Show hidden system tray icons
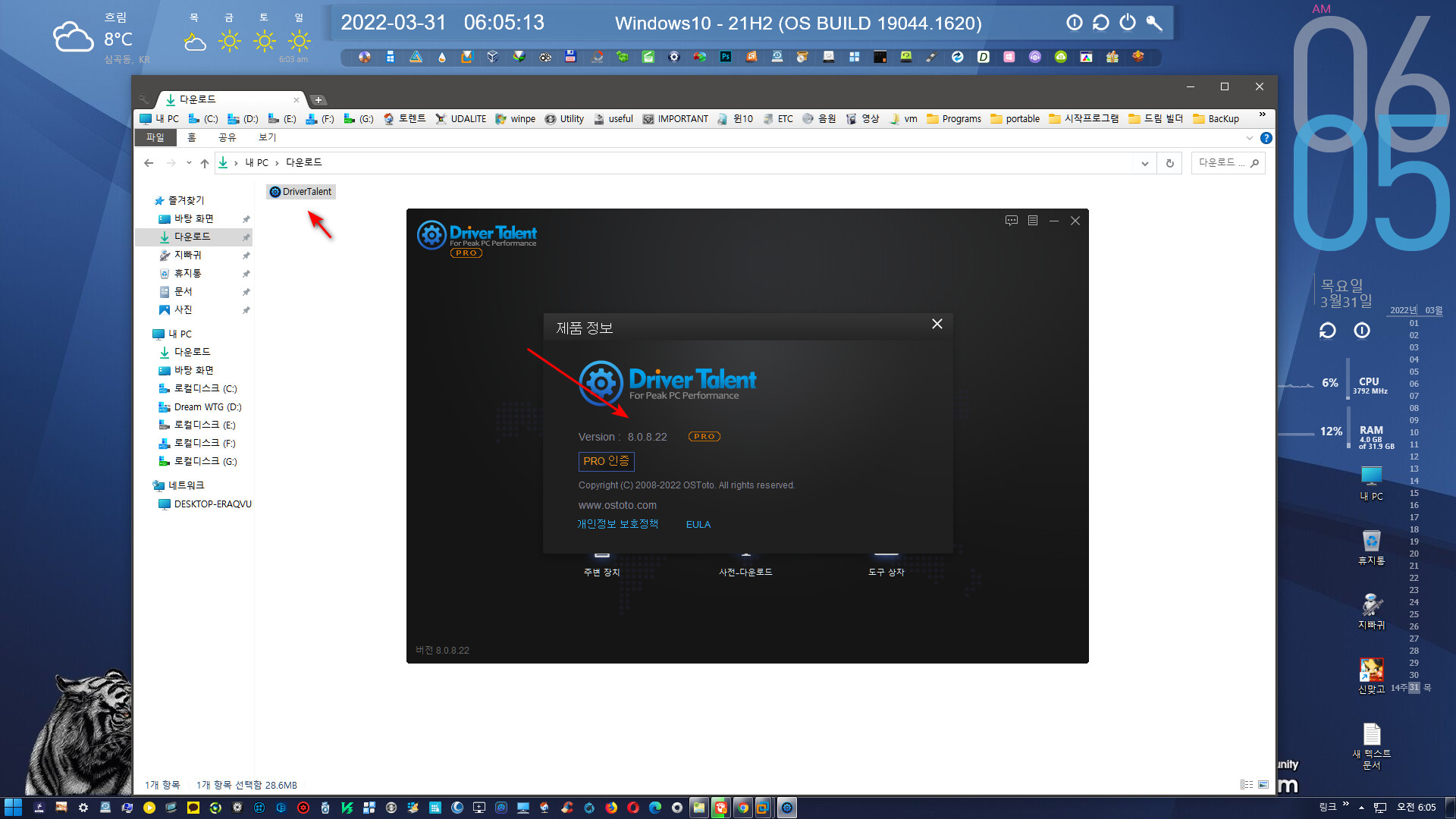The image size is (1456, 819). pyautogui.click(x=1362, y=808)
